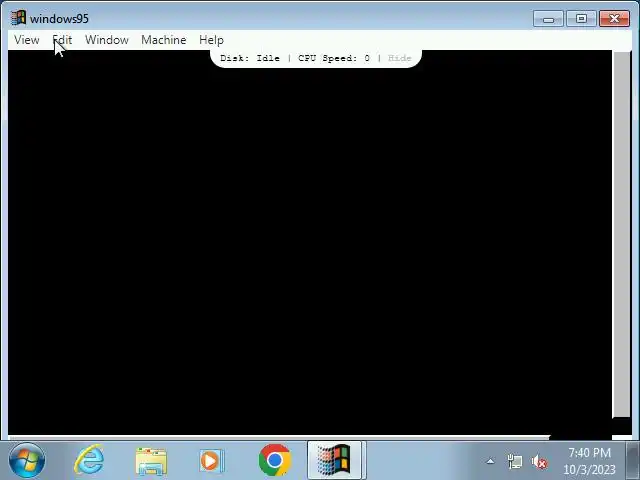This screenshot has height=480, width=640.
Task: Open the Help menu
Action: [211, 40]
